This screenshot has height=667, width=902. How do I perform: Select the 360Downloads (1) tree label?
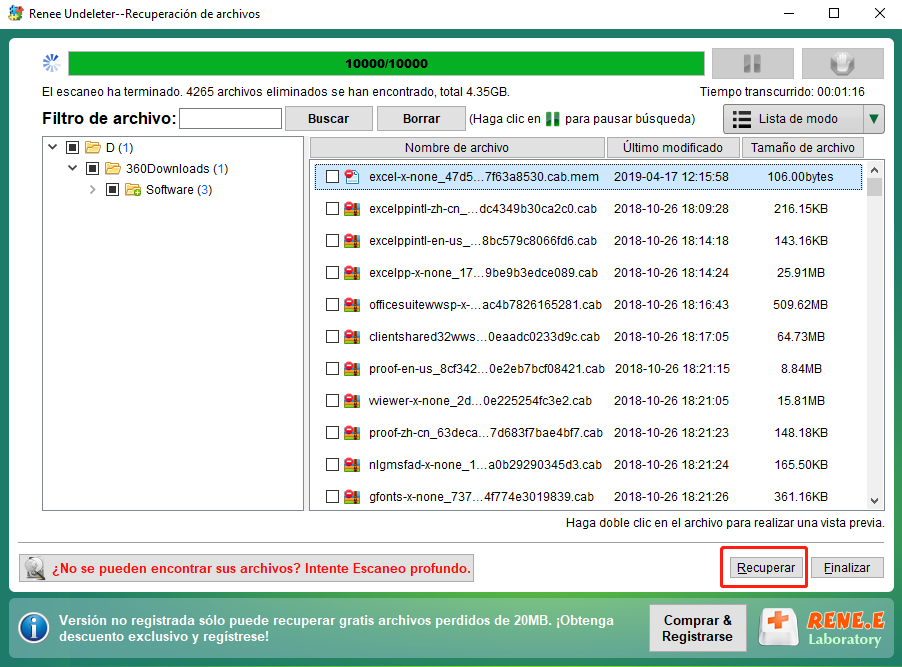tap(177, 169)
